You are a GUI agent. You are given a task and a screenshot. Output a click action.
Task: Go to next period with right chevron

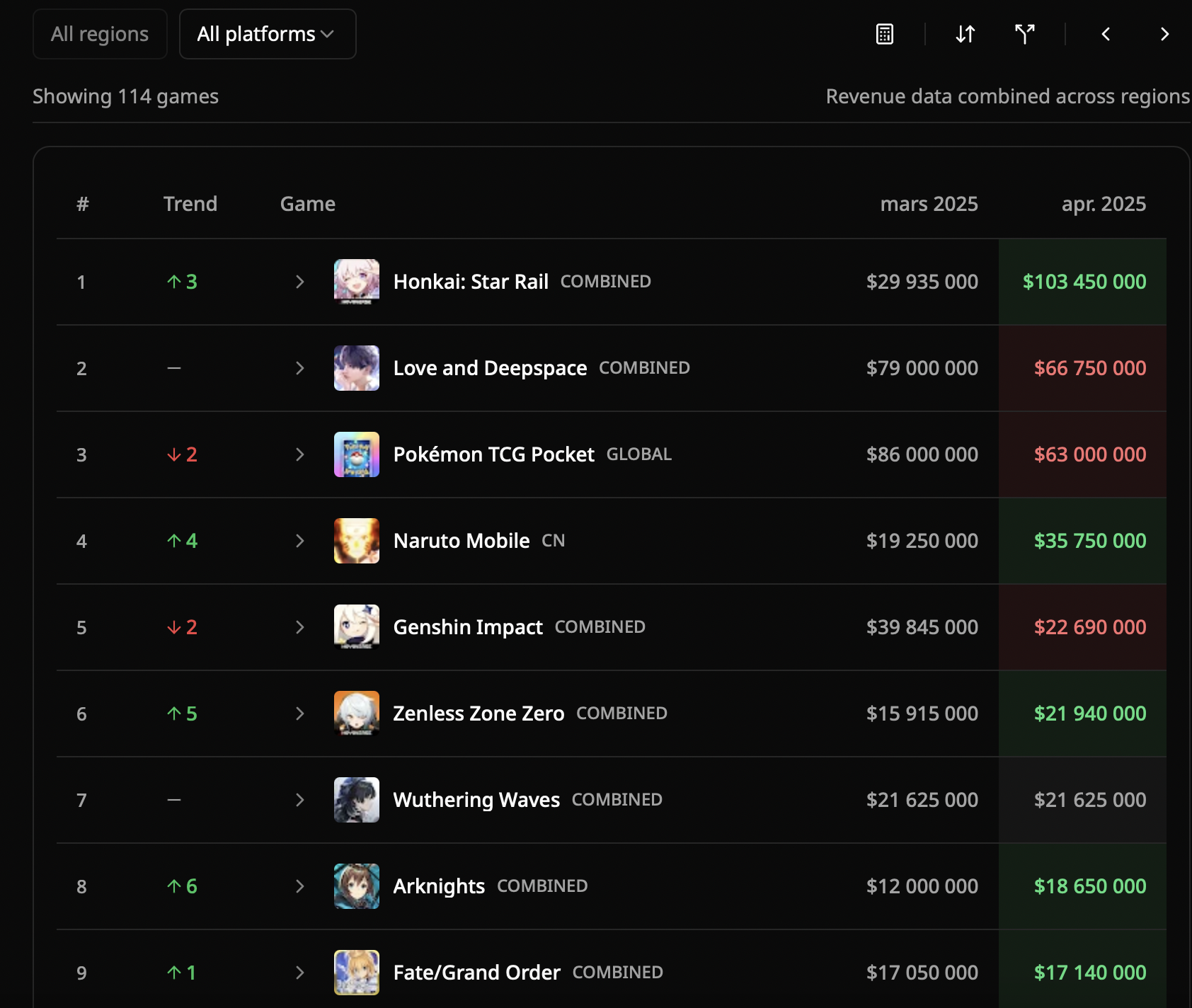tap(1164, 34)
